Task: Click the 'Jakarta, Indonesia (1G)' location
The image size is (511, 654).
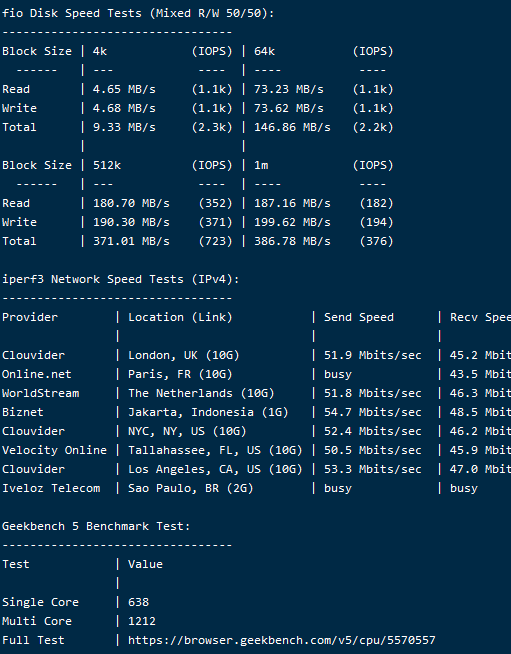Action: tap(208, 412)
